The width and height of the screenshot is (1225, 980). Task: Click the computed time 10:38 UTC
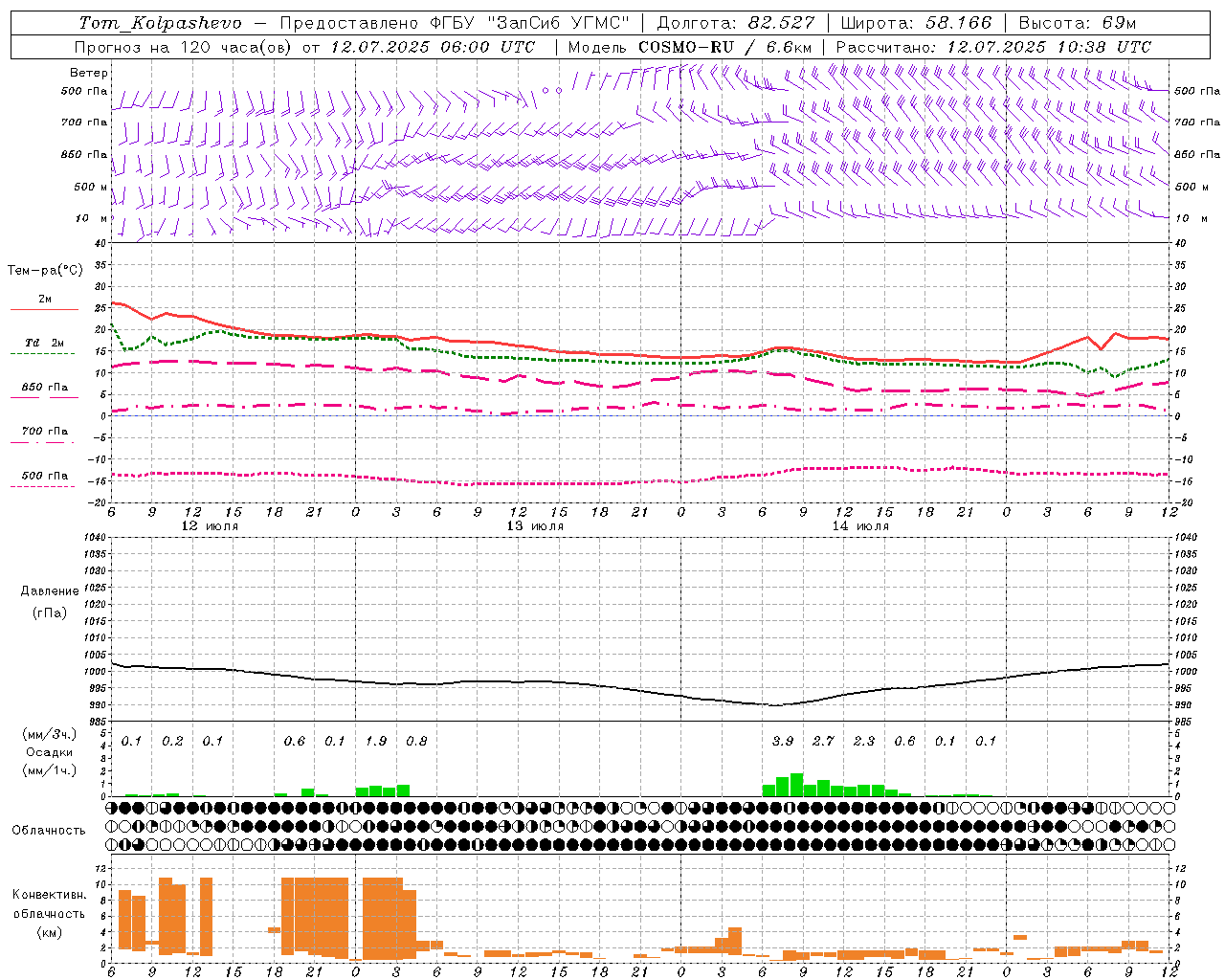click(1103, 47)
